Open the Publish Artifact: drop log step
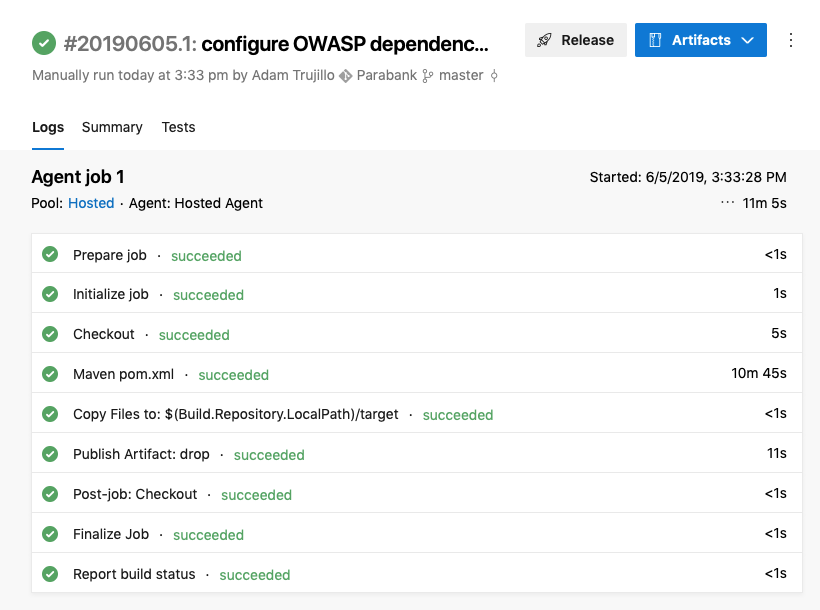Image resolution: width=820 pixels, height=610 pixels. pyautogui.click(x=417, y=453)
